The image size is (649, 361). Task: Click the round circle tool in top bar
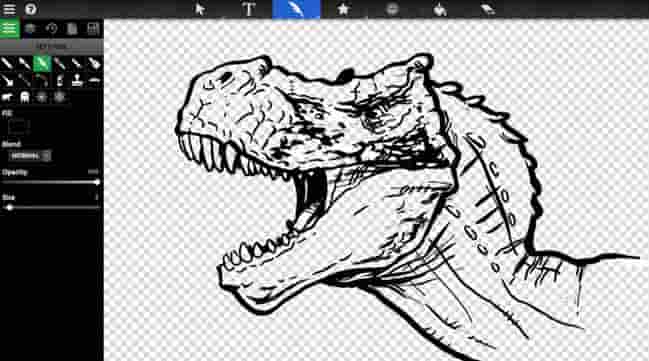point(392,9)
